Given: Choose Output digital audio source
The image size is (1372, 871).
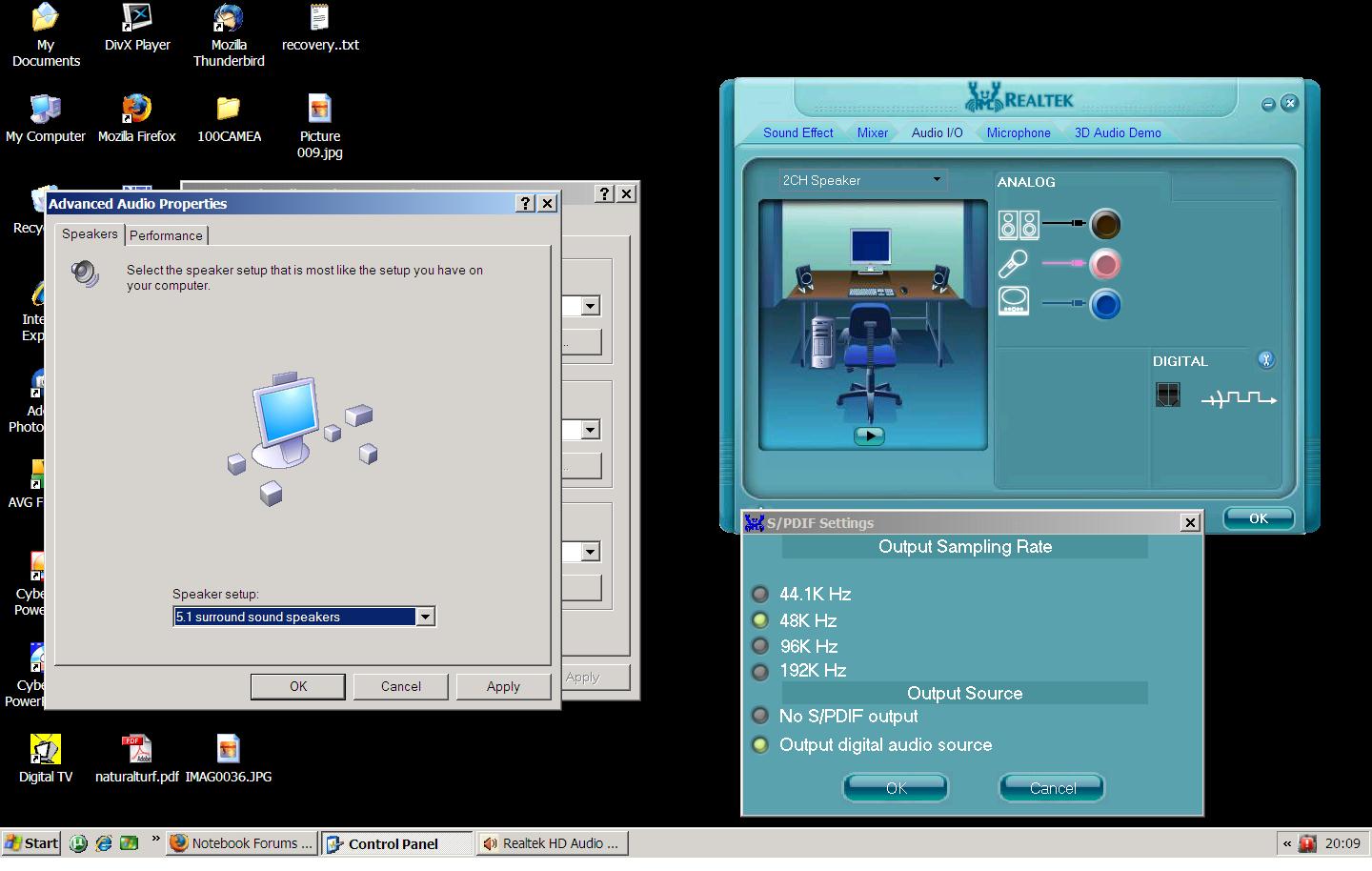Looking at the screenshot, I should click(760, 744).
